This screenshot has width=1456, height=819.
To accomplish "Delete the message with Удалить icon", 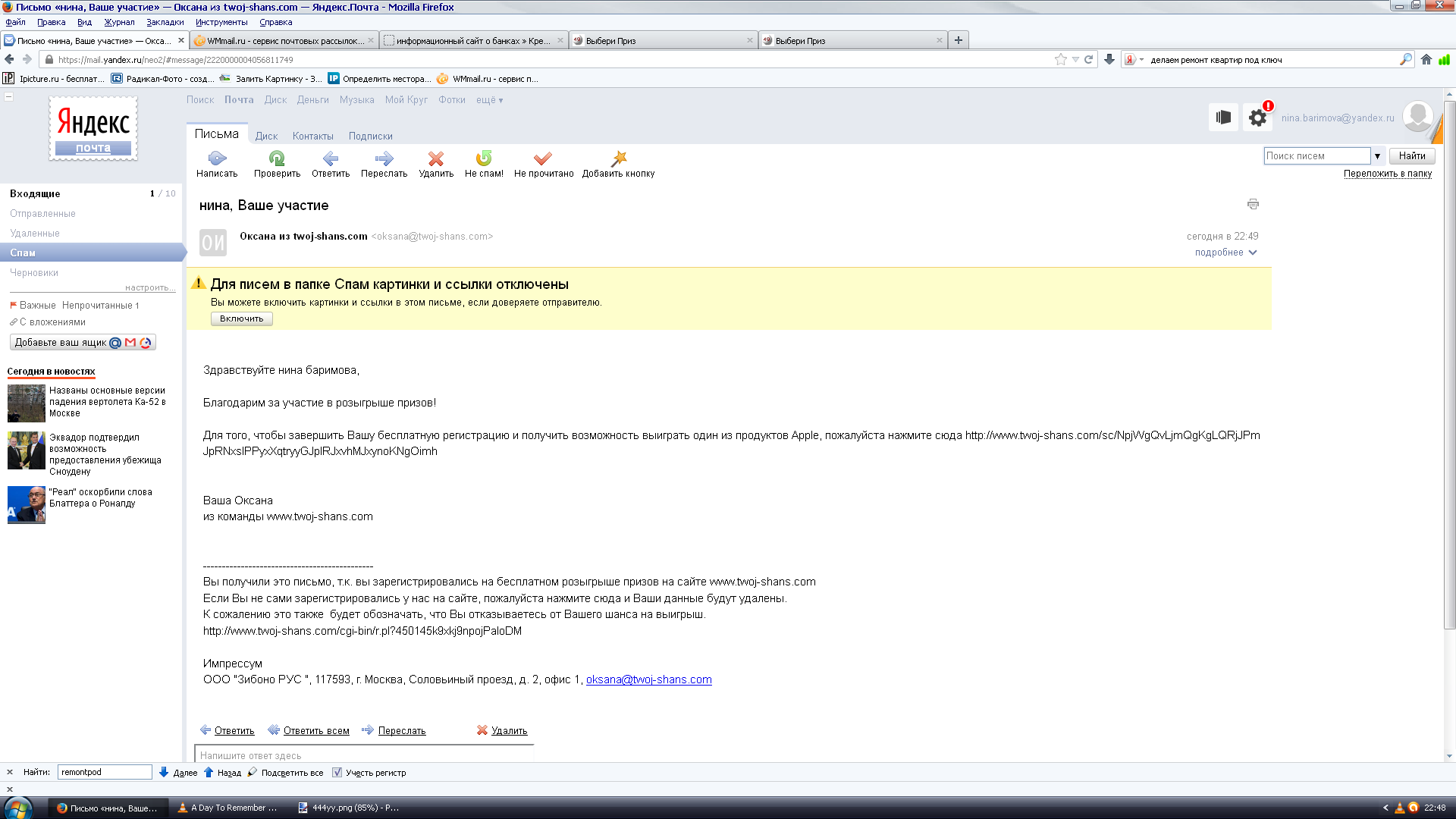I will 436,158.
